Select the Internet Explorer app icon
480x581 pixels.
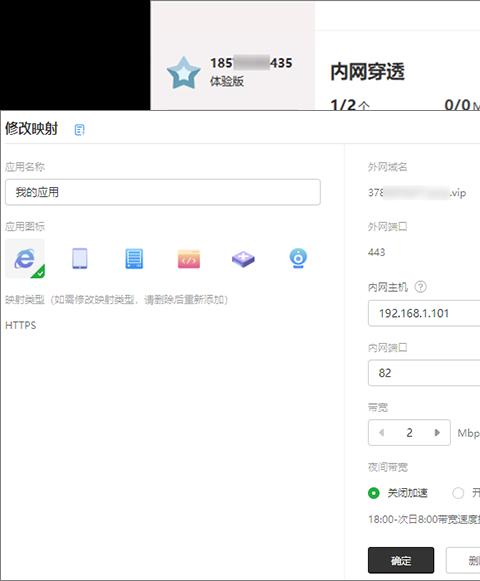pyautogui.click(x=25, y=258)
